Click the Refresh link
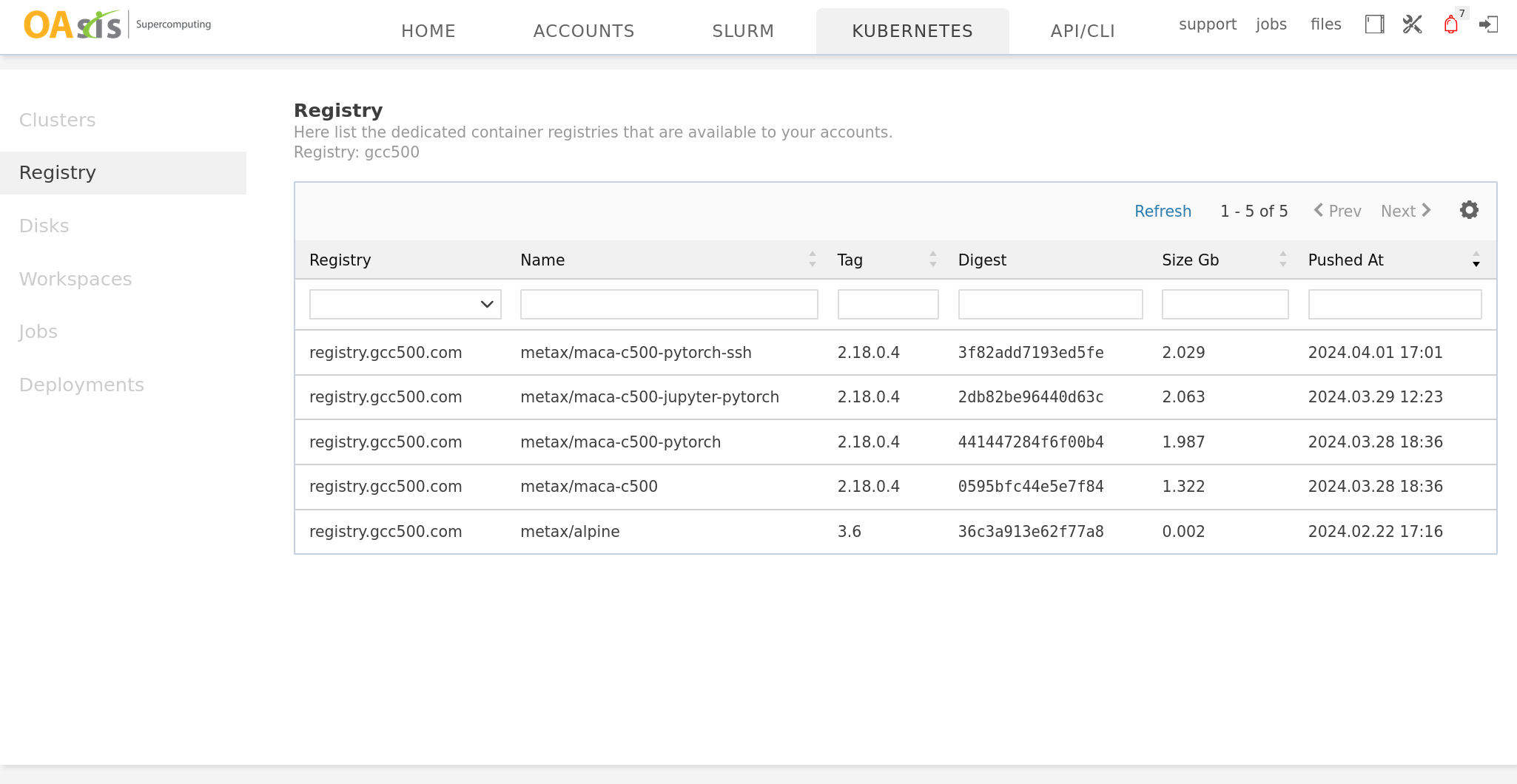Screen dimensions: 1517x784 [1163, 211]
